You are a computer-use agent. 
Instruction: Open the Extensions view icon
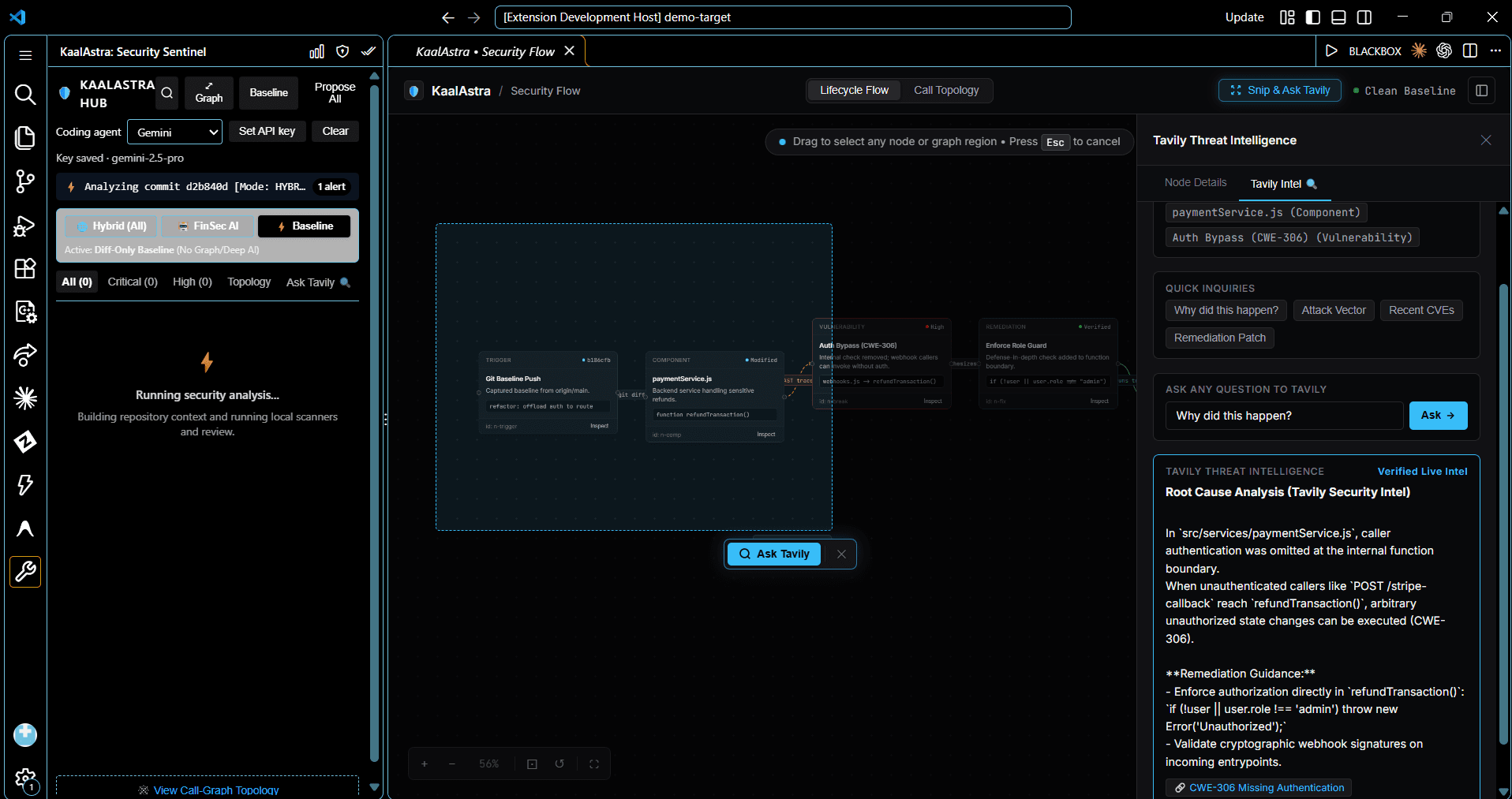pyautogui.click(x=25, y=269)
